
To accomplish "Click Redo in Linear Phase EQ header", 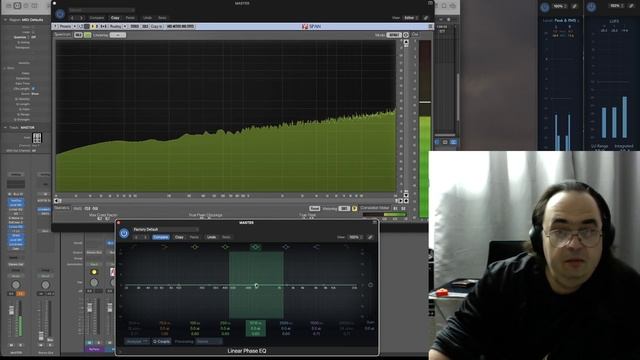I will [226, 237].
